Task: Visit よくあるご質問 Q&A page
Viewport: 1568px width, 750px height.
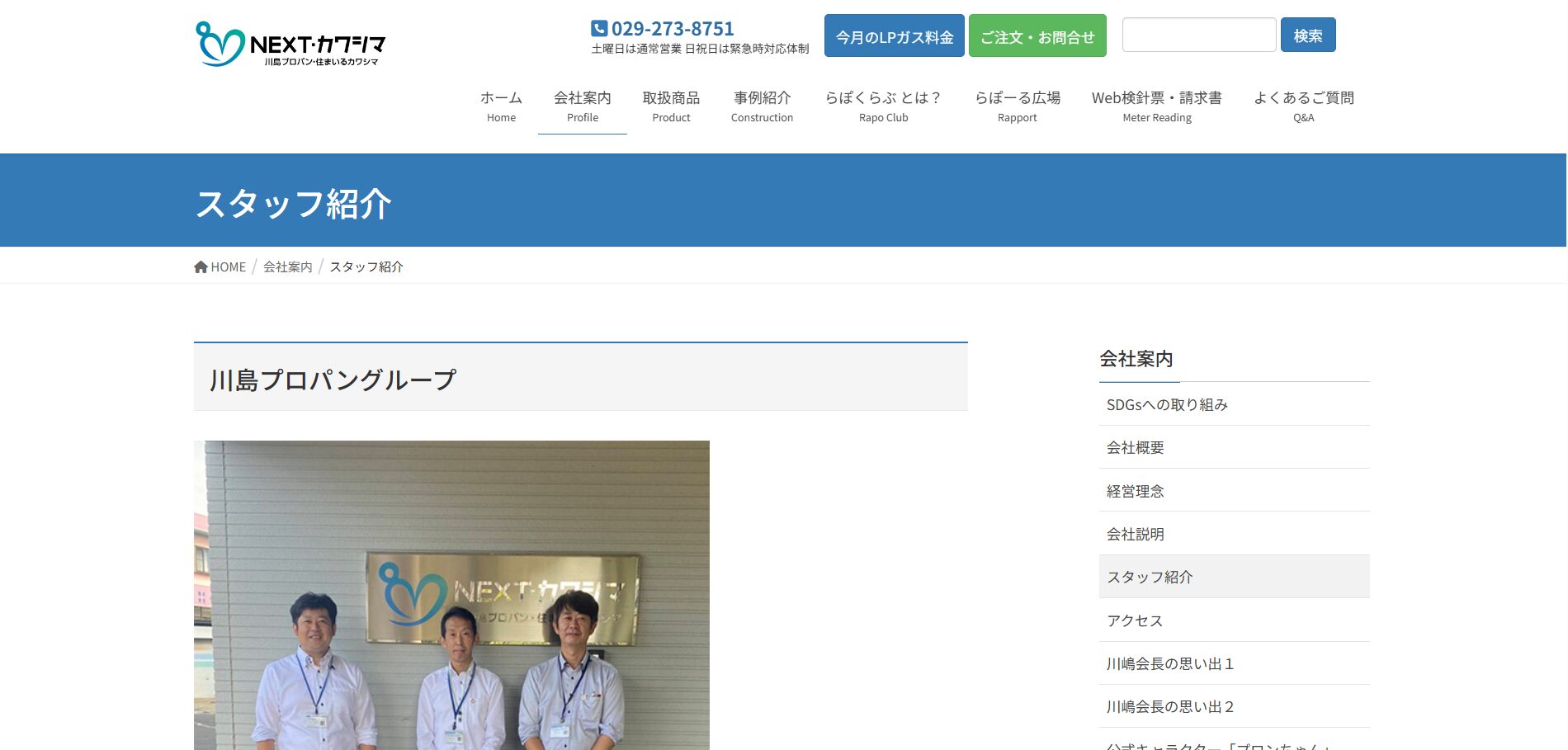Action: (1303, 106)
